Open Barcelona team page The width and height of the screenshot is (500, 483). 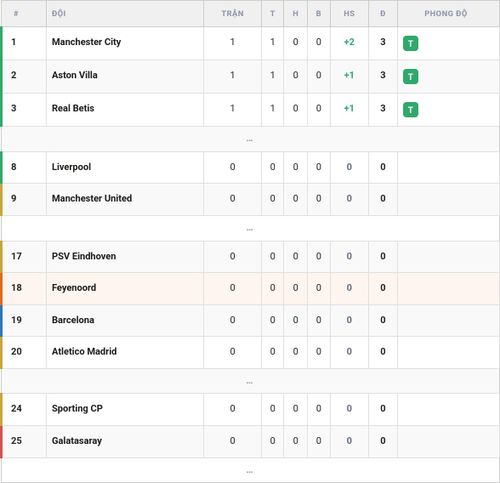tap(73, 320)
